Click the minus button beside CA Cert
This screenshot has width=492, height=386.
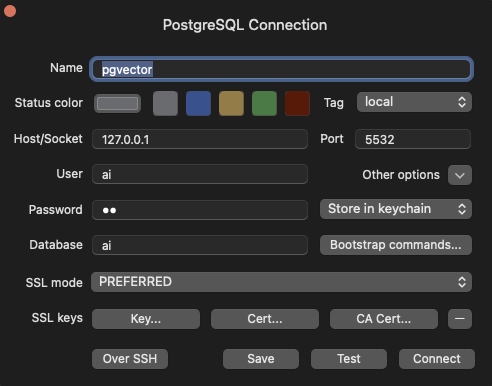[460, 319]
